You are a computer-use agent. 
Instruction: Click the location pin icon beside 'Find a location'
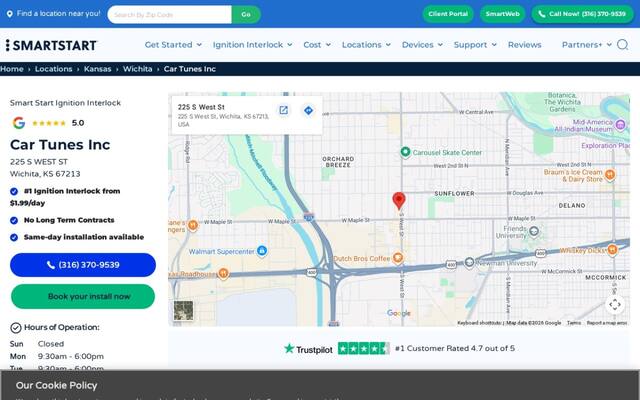coord(9,14)
